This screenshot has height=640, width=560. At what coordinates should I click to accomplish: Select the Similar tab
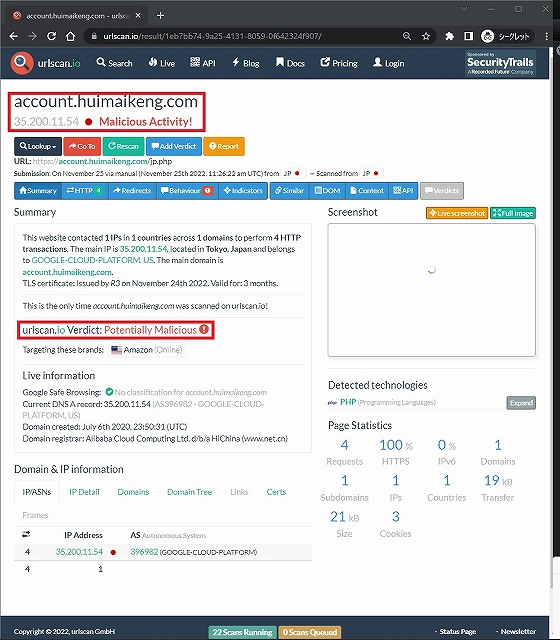[290, 191]
